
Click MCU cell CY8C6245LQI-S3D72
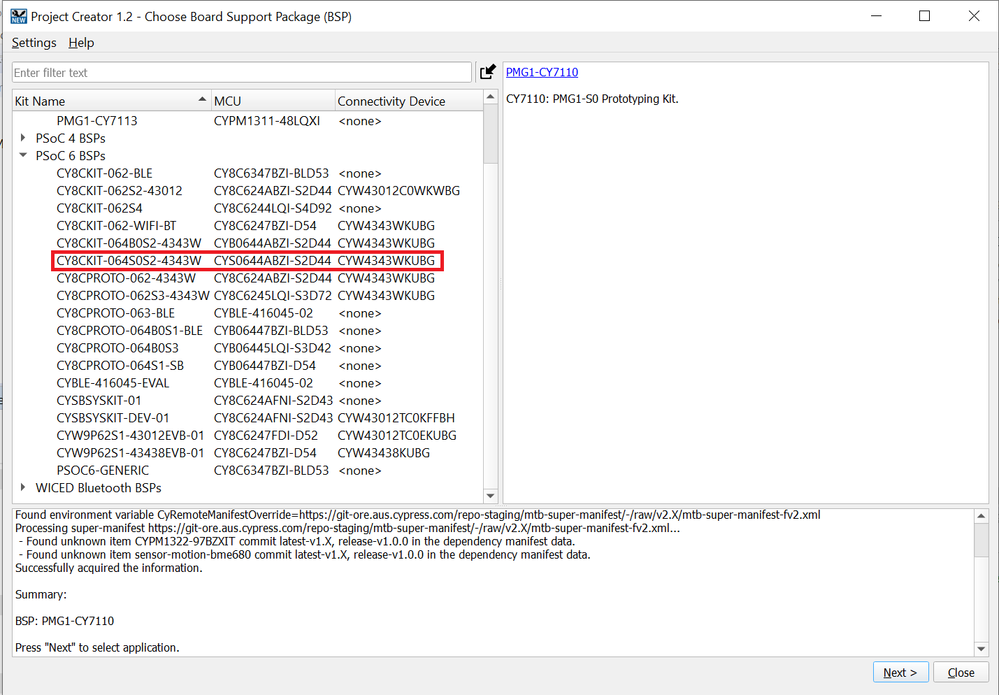(273, 296)
